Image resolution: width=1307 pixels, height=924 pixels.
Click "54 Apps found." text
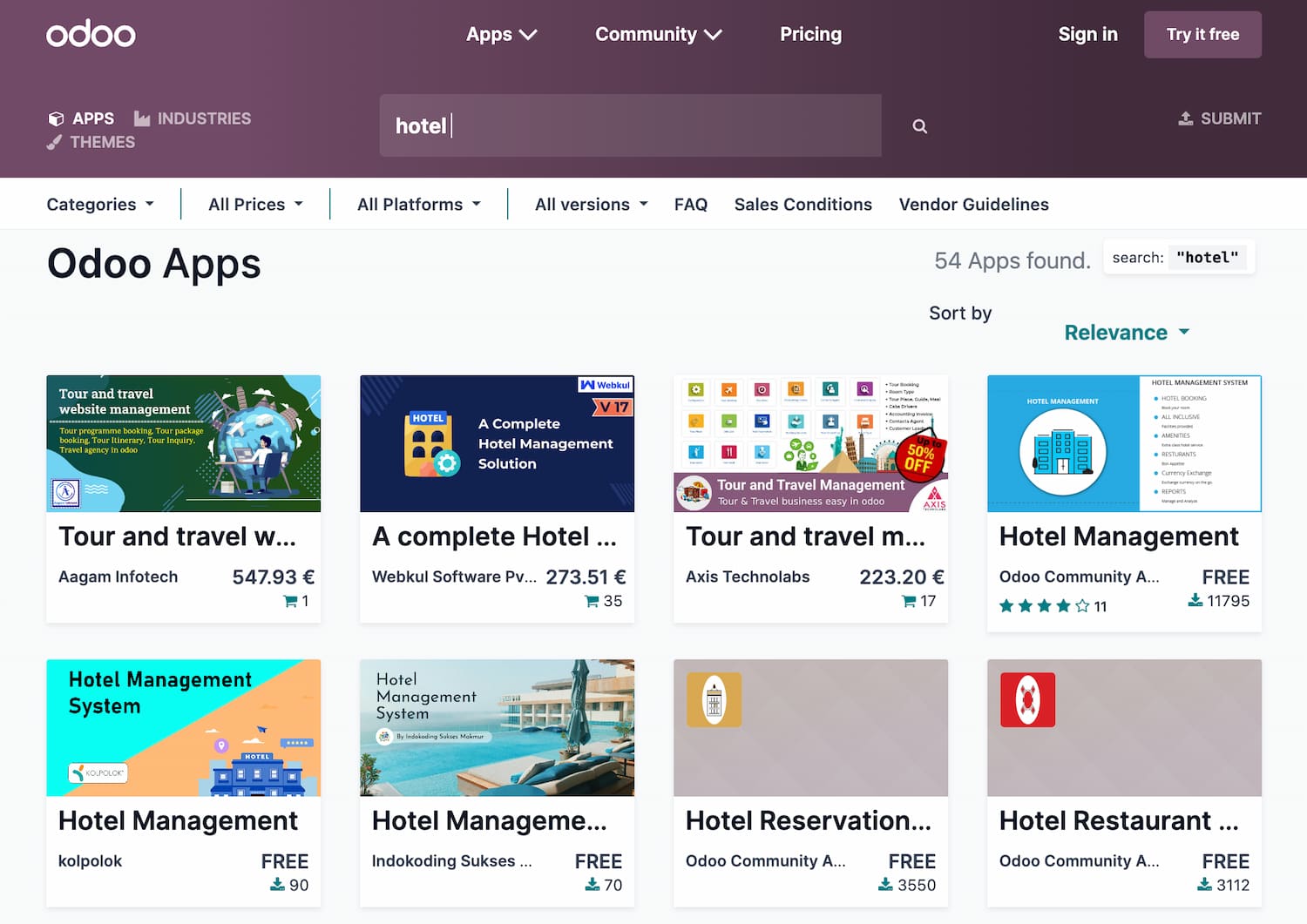tap(1012, 260)
